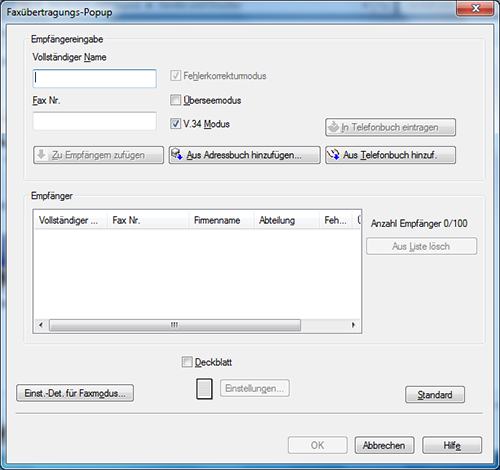Click the right scroll arrow of recipient list
500x470 pixels.
pyautogui.click(x=353, y=325)
